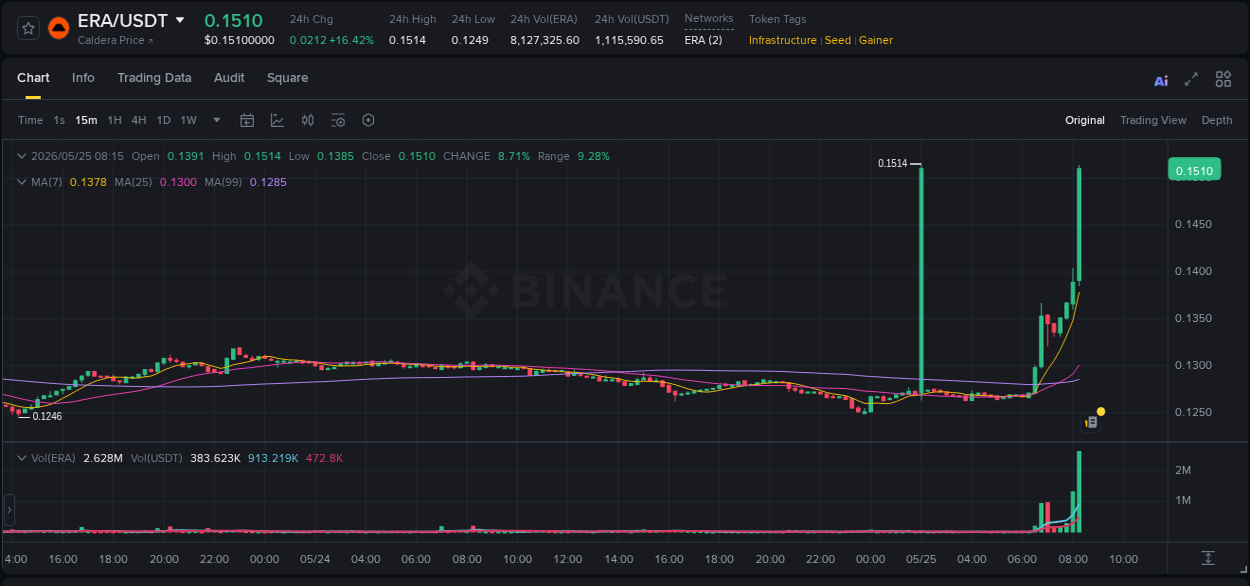The image size is (1250, 586).
Task: Select the 15m interval
Action: 86,120
